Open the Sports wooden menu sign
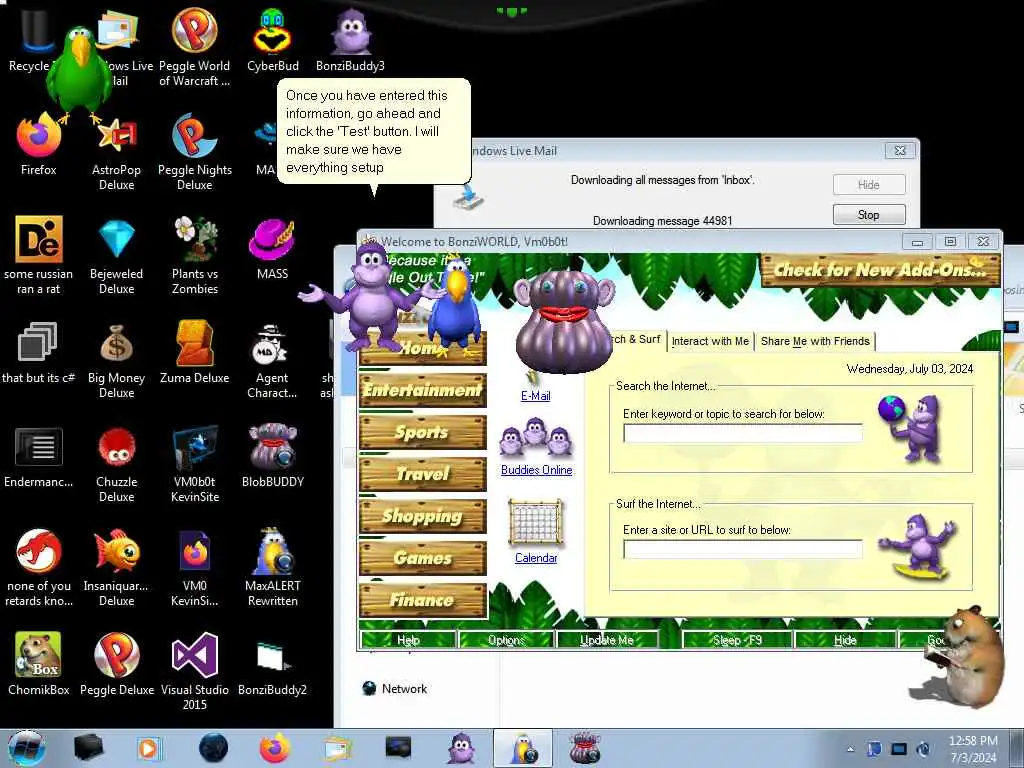The image size is (1024, 768). (423, 432)
